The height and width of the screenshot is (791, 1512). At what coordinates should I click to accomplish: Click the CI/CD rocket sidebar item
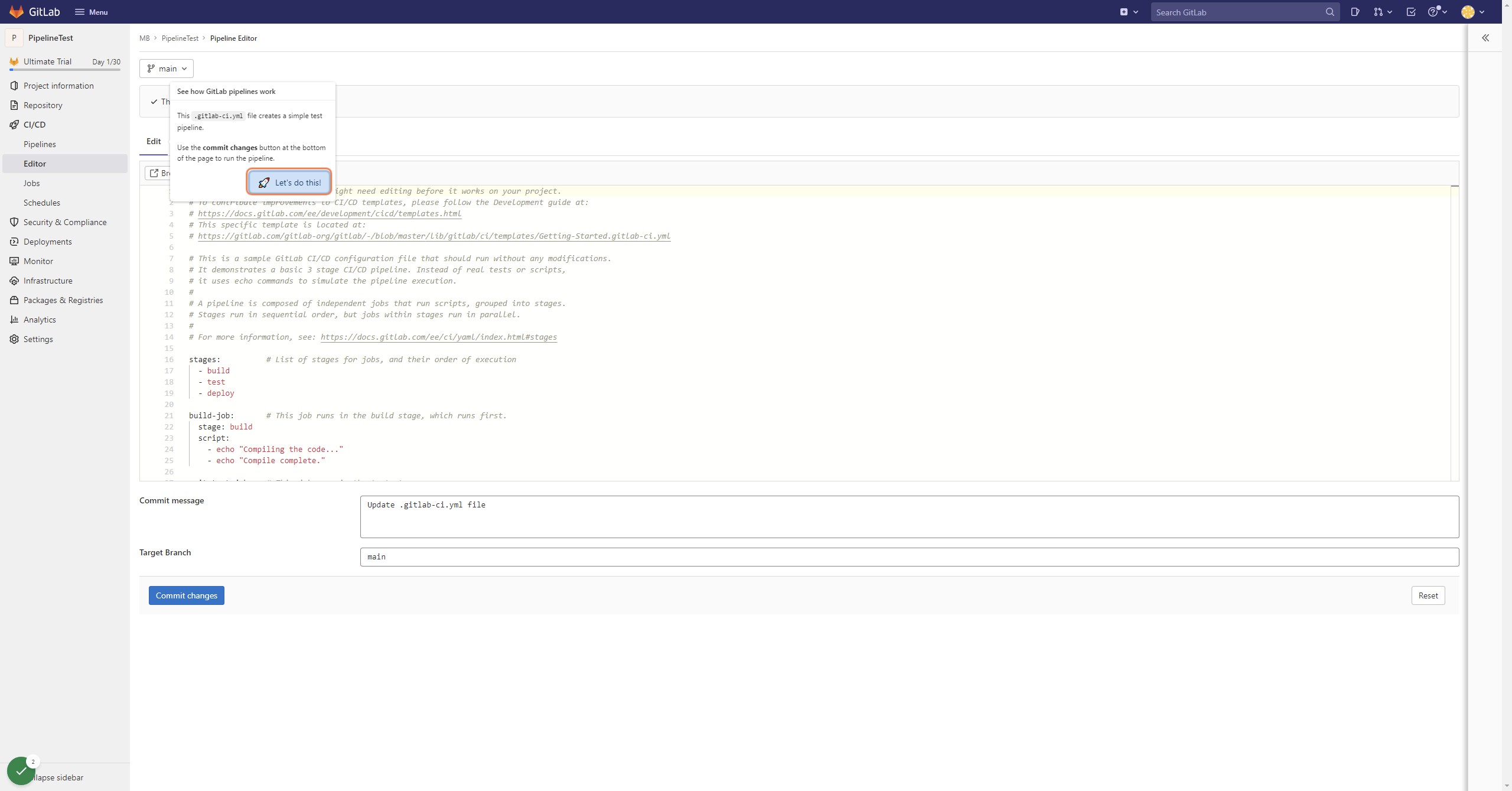(x=65, y=125)
